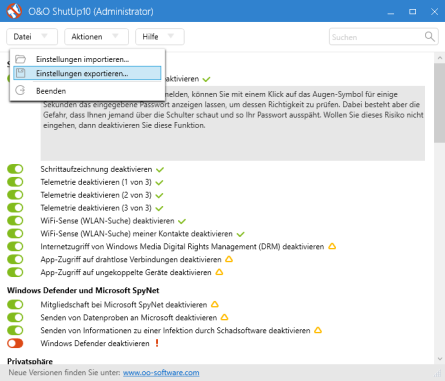Click the App-Zugriff auf ungekoppelte Geräte label
This screenshot has width=445, height=381.
(x=126, y=272)
